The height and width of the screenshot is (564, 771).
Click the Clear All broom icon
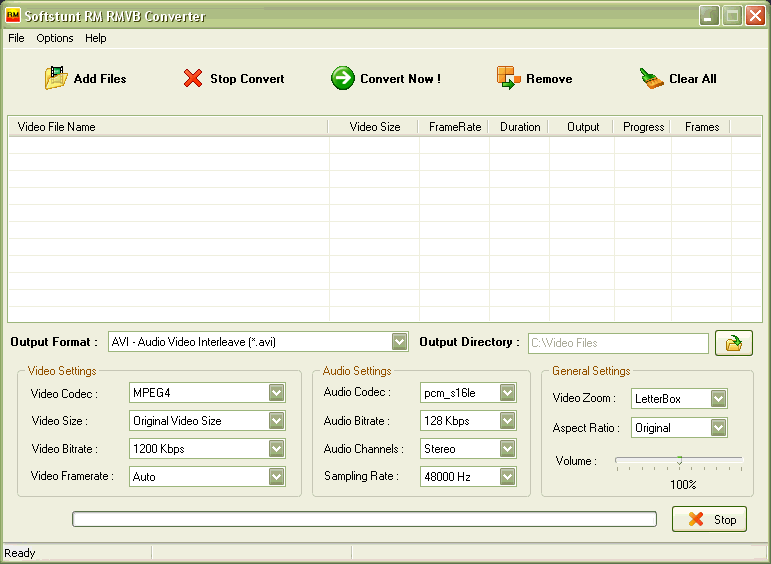[652, 78]
